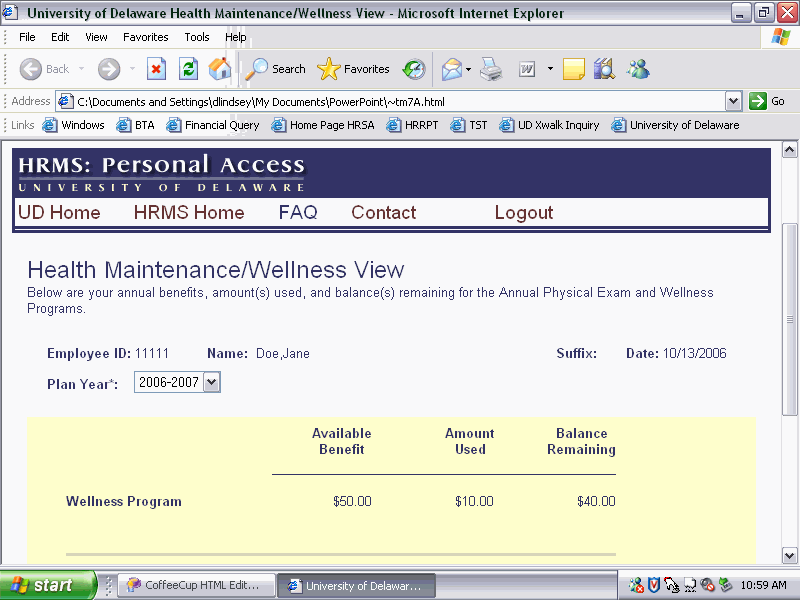Go to browser Home icon
800x600 pixels.
coord(220,69)
